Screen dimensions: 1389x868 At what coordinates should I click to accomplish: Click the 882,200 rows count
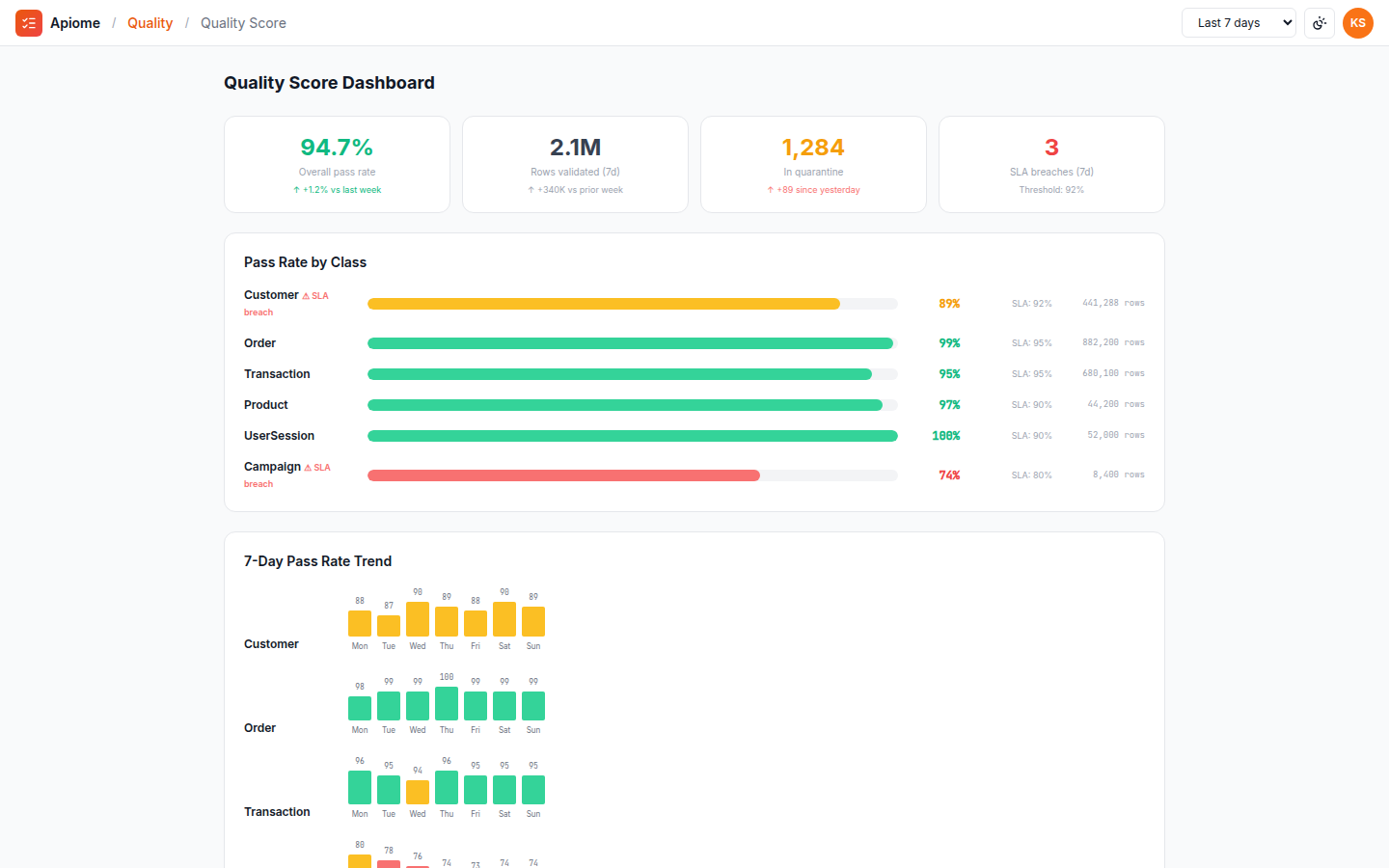coord(1113,342)
